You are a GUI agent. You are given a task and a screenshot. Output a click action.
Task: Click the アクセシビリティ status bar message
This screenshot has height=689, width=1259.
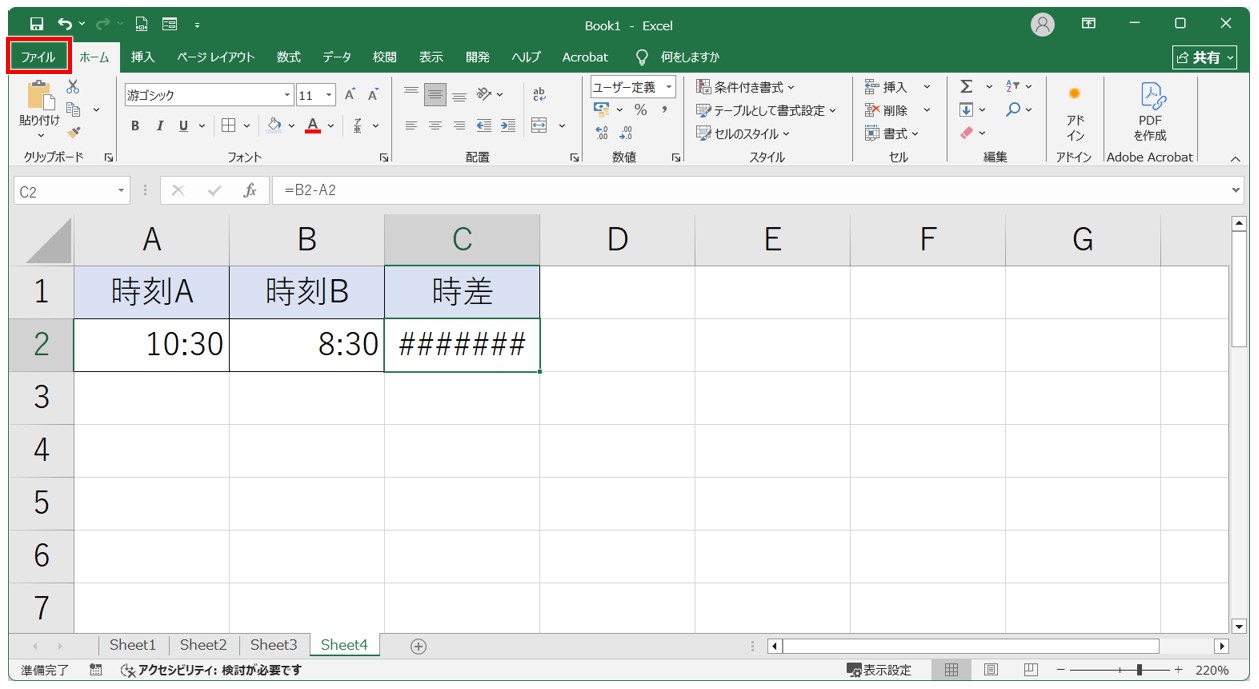[x=210, y=670]
